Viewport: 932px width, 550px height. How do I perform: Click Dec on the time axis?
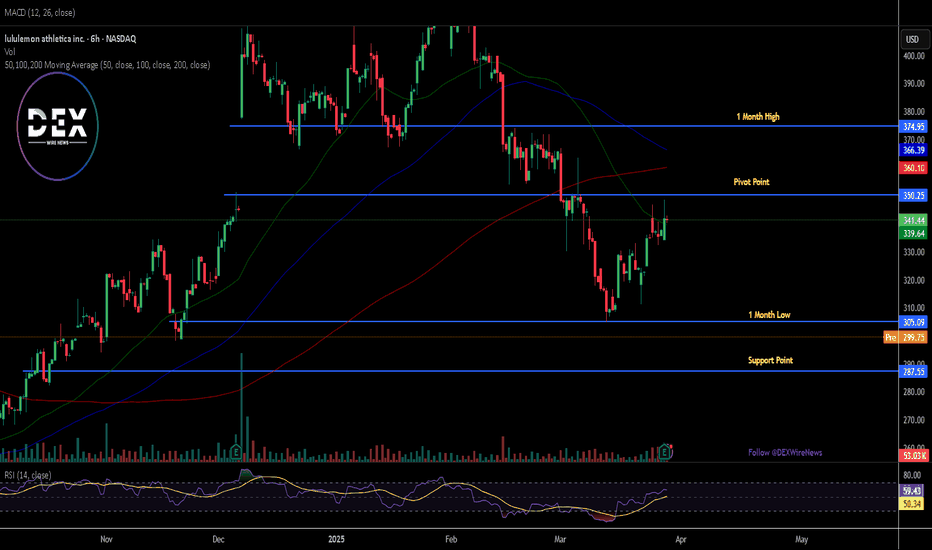coord(218,539)
